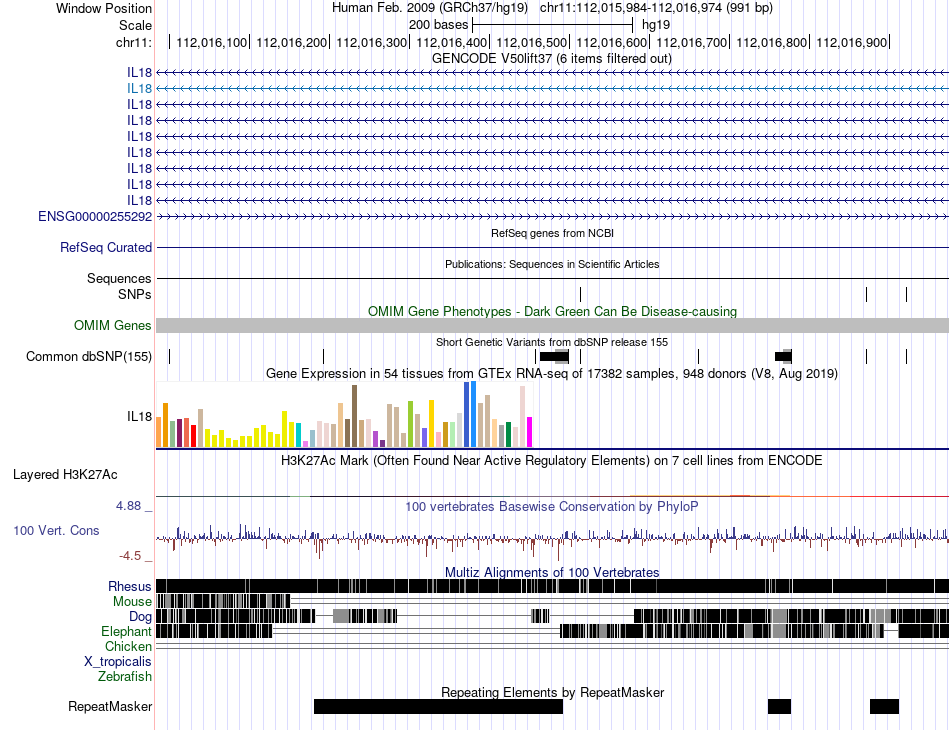Click the 112,016,400 ruler coordinate
This screenshot has width=950, height=730.
(451, 42)
